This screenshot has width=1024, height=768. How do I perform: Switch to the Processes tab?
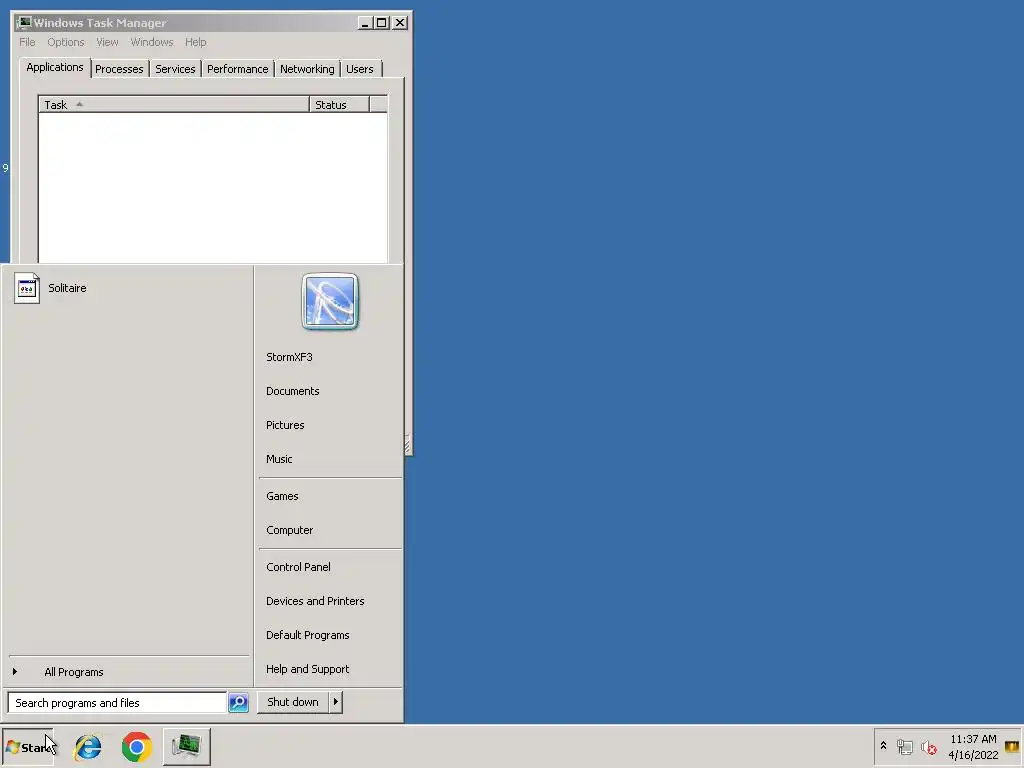tap(119, 69)
